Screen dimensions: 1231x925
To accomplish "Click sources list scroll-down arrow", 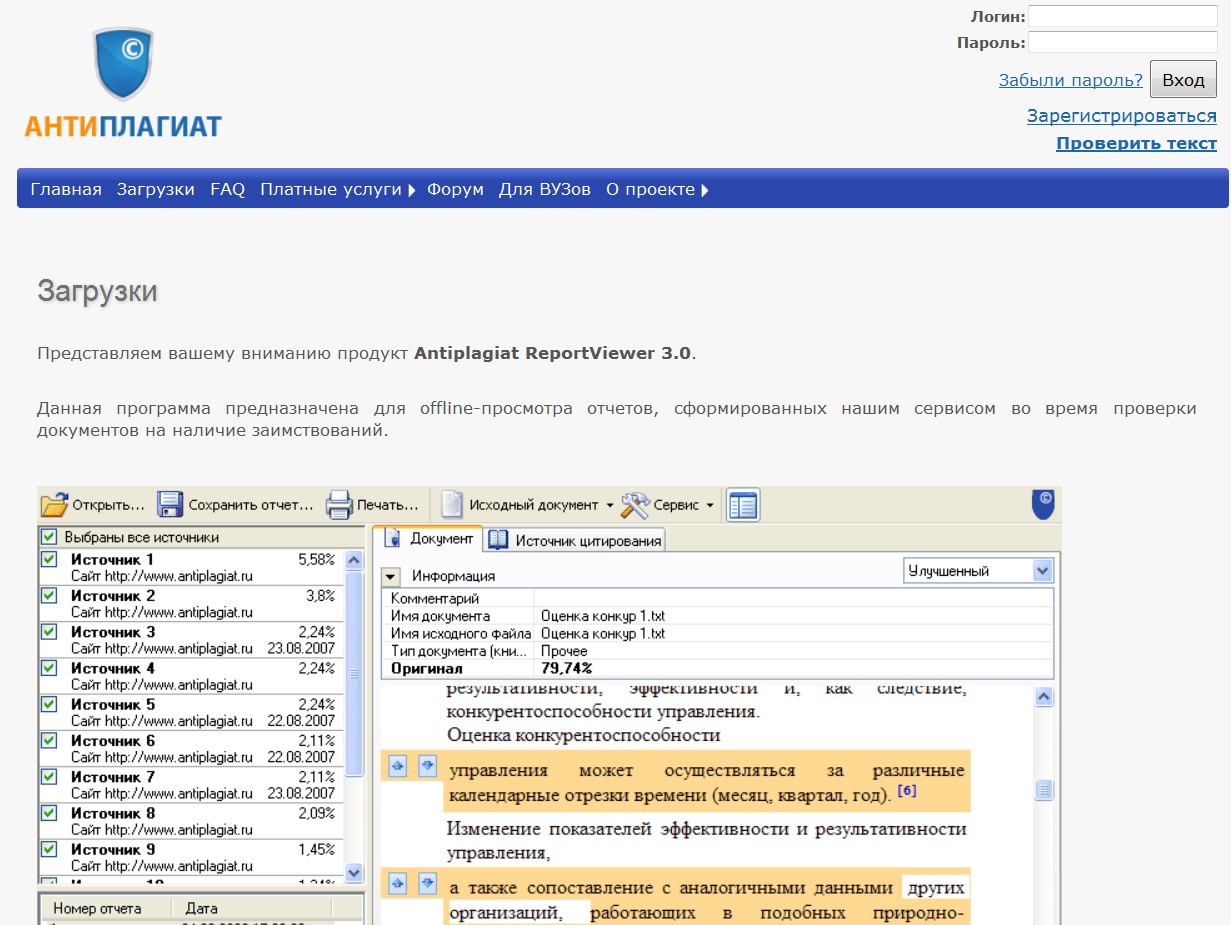I will [x=354, y=872].
